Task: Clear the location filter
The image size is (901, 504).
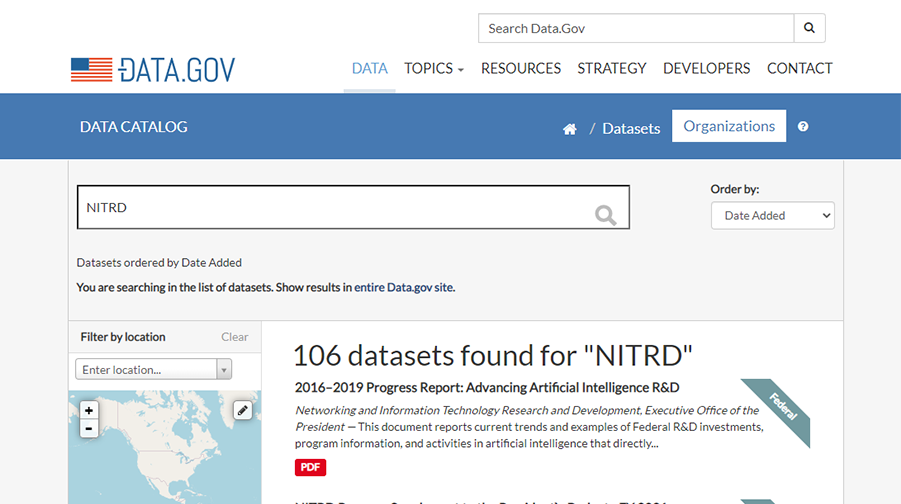Action: [x=234, y=337]
